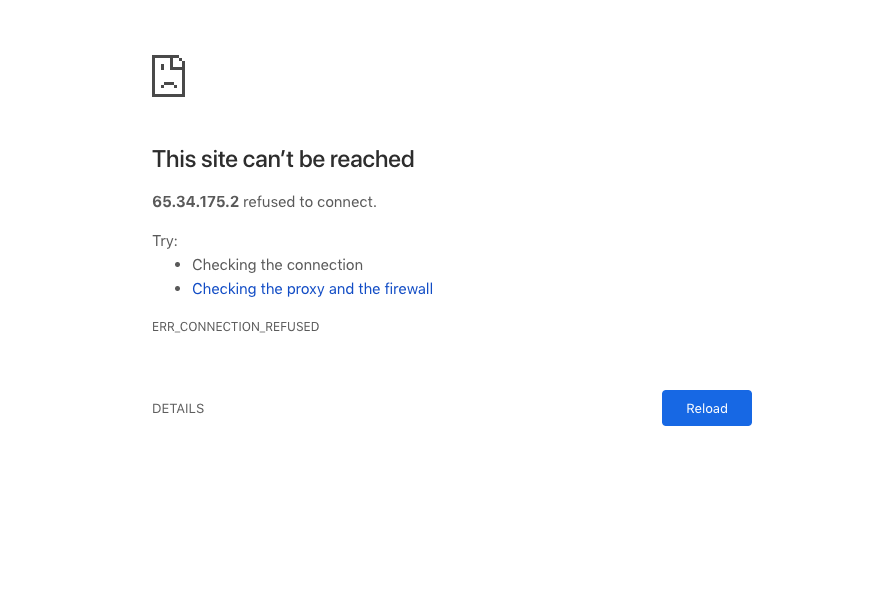Click the "refused to connect." text
The image size is (874, 602).
click(309, 202)
